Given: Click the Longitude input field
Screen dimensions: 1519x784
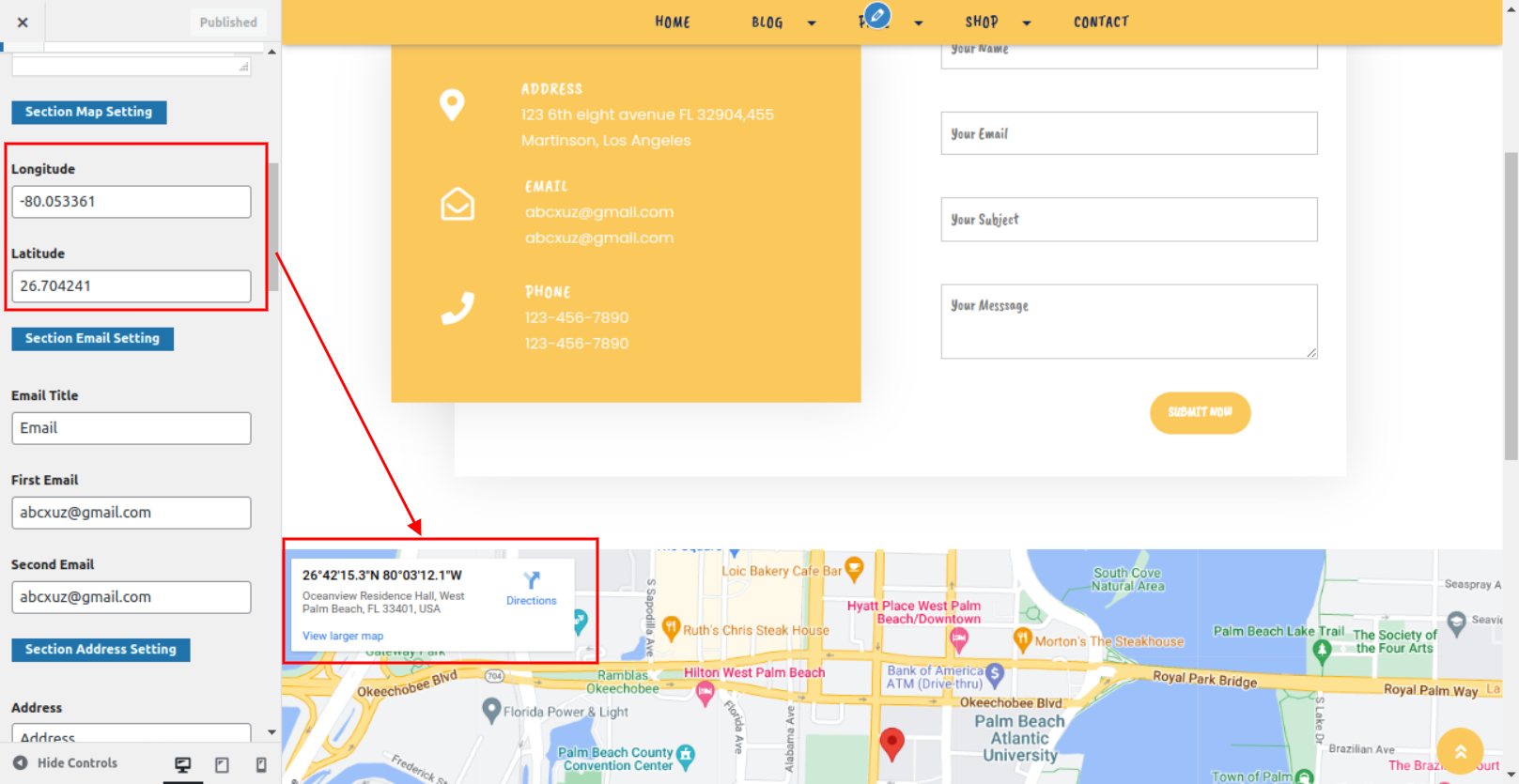Looking at the screenshot, I should [x=132, y=202].
